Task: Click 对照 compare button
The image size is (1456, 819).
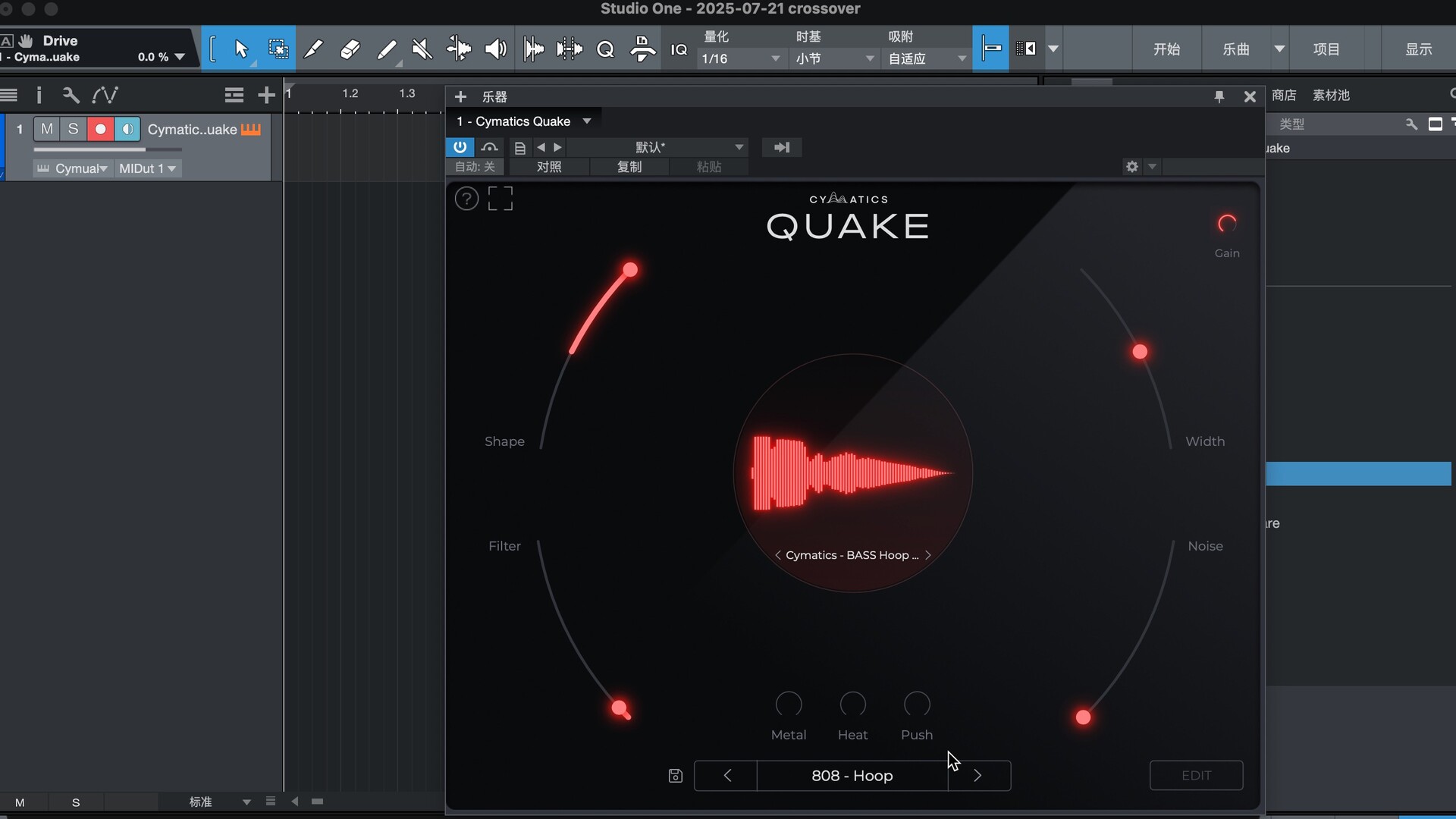Action: click(549, 167)
